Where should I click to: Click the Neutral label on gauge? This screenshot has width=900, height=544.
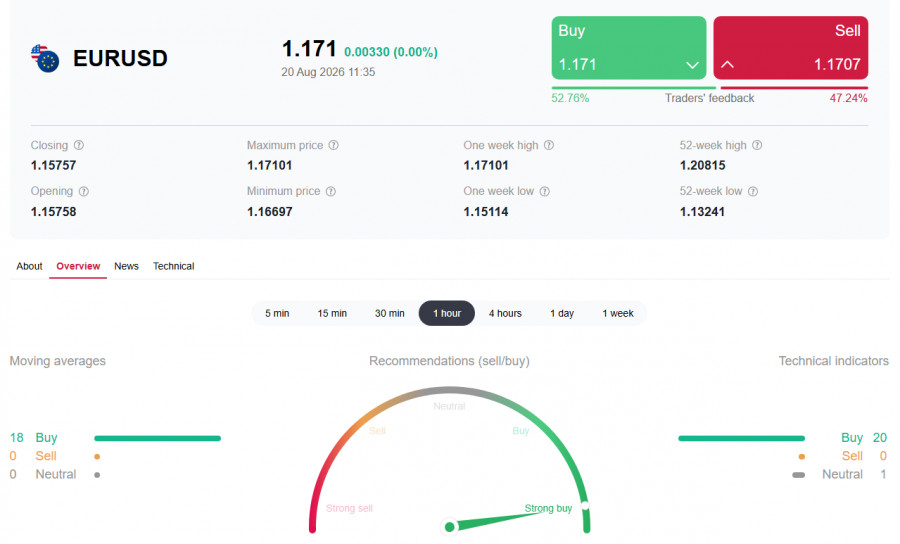449,406
